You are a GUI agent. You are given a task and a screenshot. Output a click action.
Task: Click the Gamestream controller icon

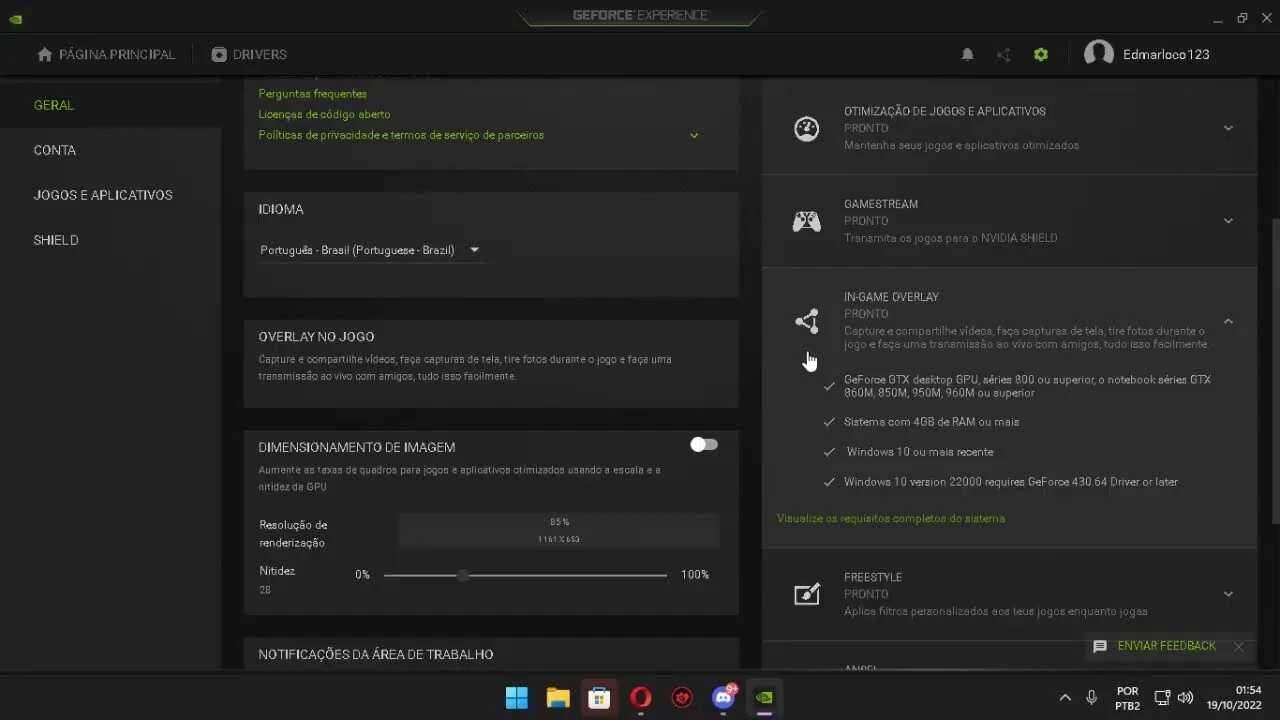click(806, 221)
